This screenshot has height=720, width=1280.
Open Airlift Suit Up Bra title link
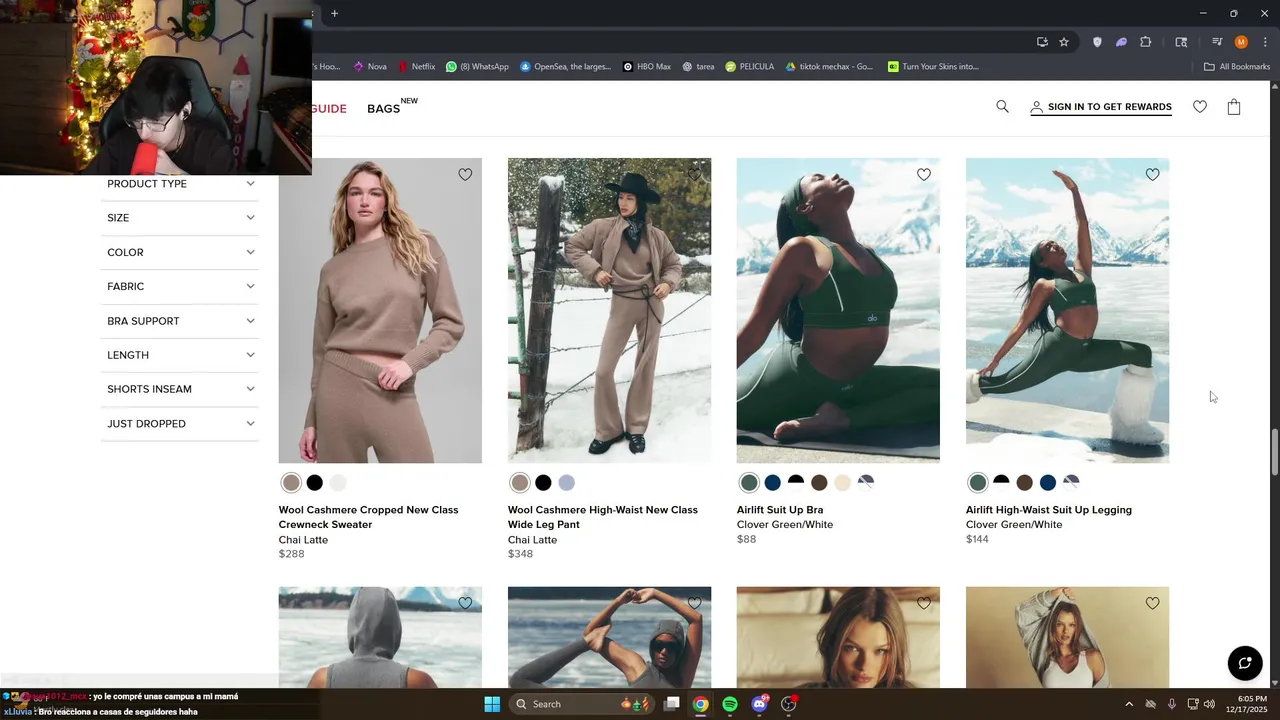pos(780,510)
